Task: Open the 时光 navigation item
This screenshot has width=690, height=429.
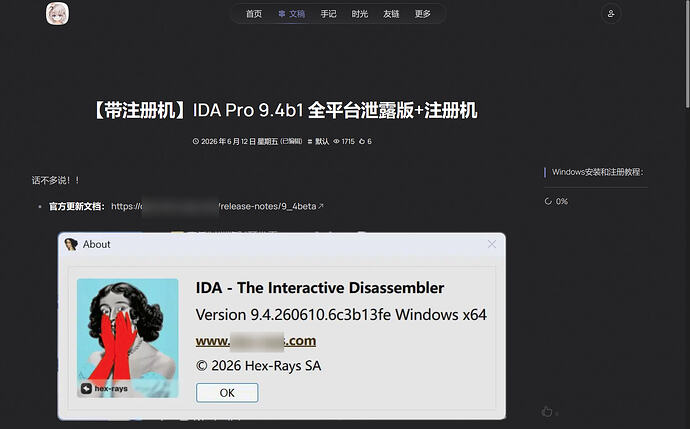Action: (x=360, y=14)
